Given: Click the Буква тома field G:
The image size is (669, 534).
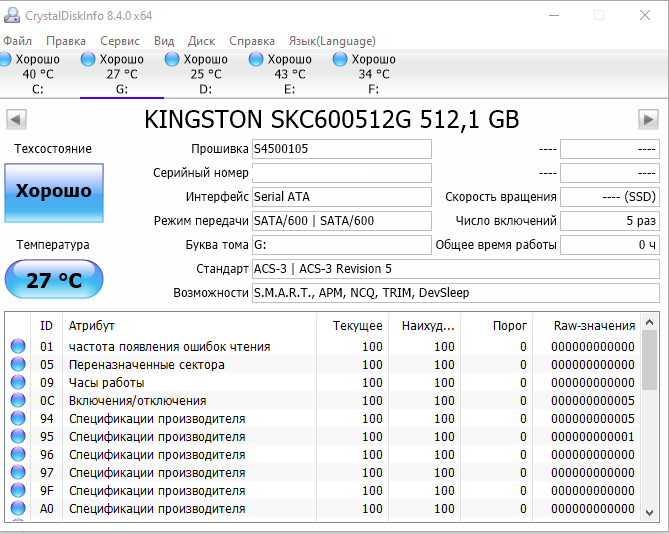Looking at the screenshot, I should tap(342, 245).
